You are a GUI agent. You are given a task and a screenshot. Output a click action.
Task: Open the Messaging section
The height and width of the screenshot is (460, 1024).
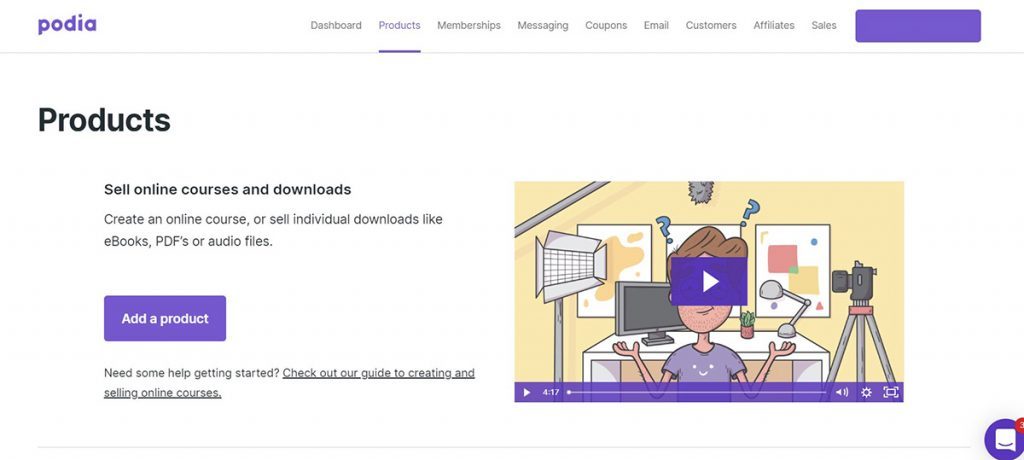(543, 26)
